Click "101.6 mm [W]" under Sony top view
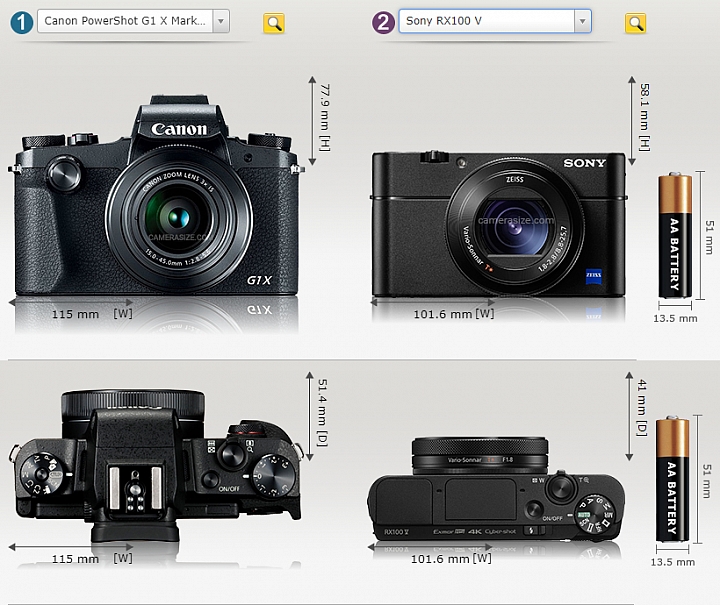 coord(451,559)
